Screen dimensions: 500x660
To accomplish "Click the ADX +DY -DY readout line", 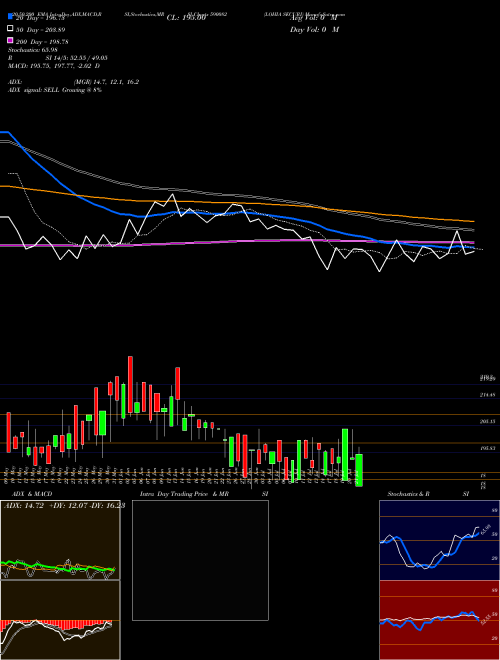I will click(x=64, y=506).
